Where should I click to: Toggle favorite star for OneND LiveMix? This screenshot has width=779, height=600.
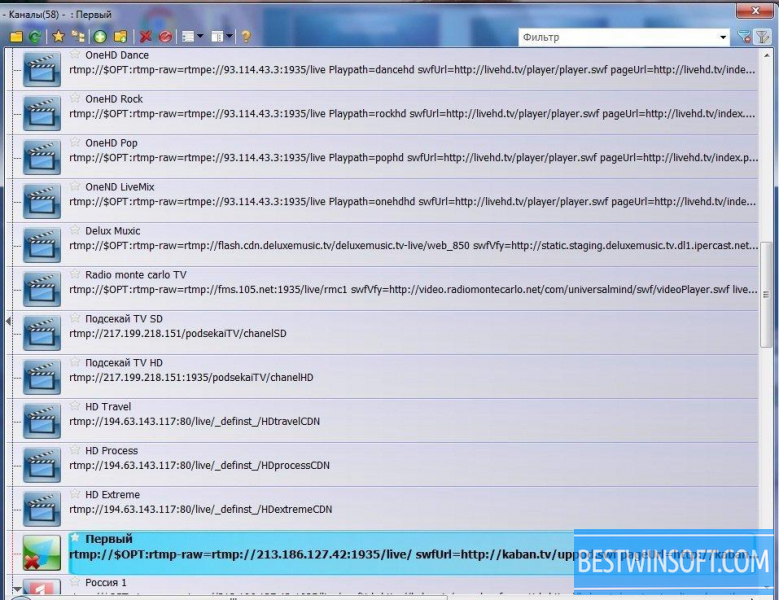(75, 186)
